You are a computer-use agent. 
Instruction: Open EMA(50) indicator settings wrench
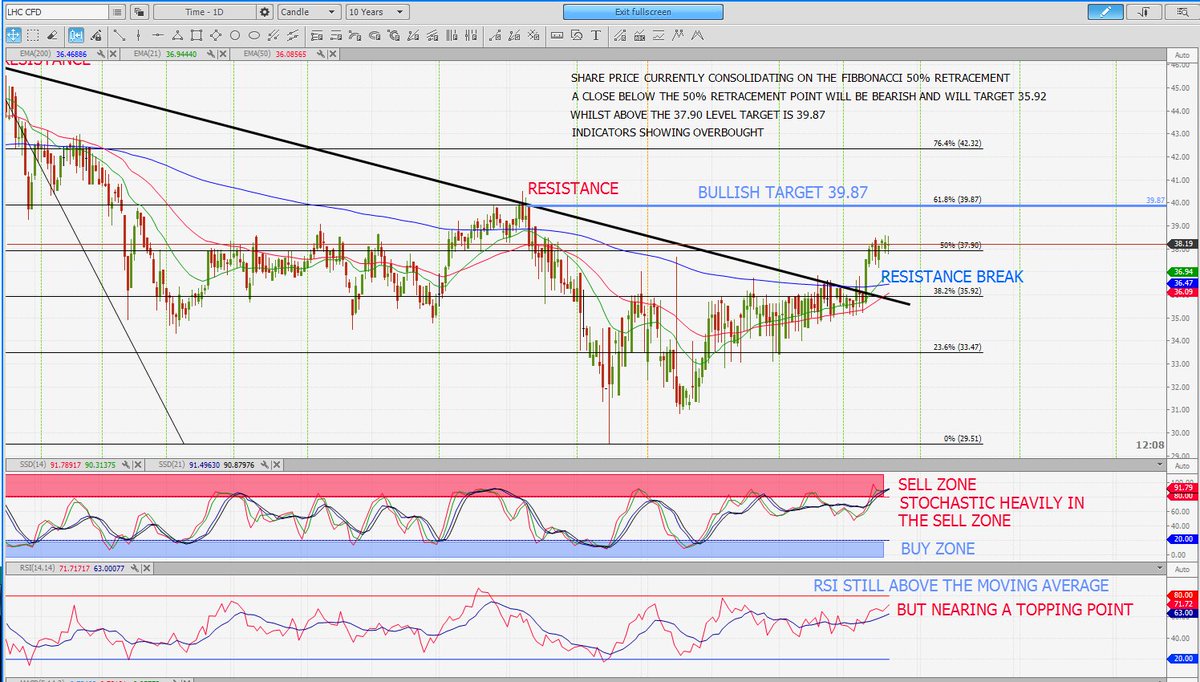tap(321, 53)
